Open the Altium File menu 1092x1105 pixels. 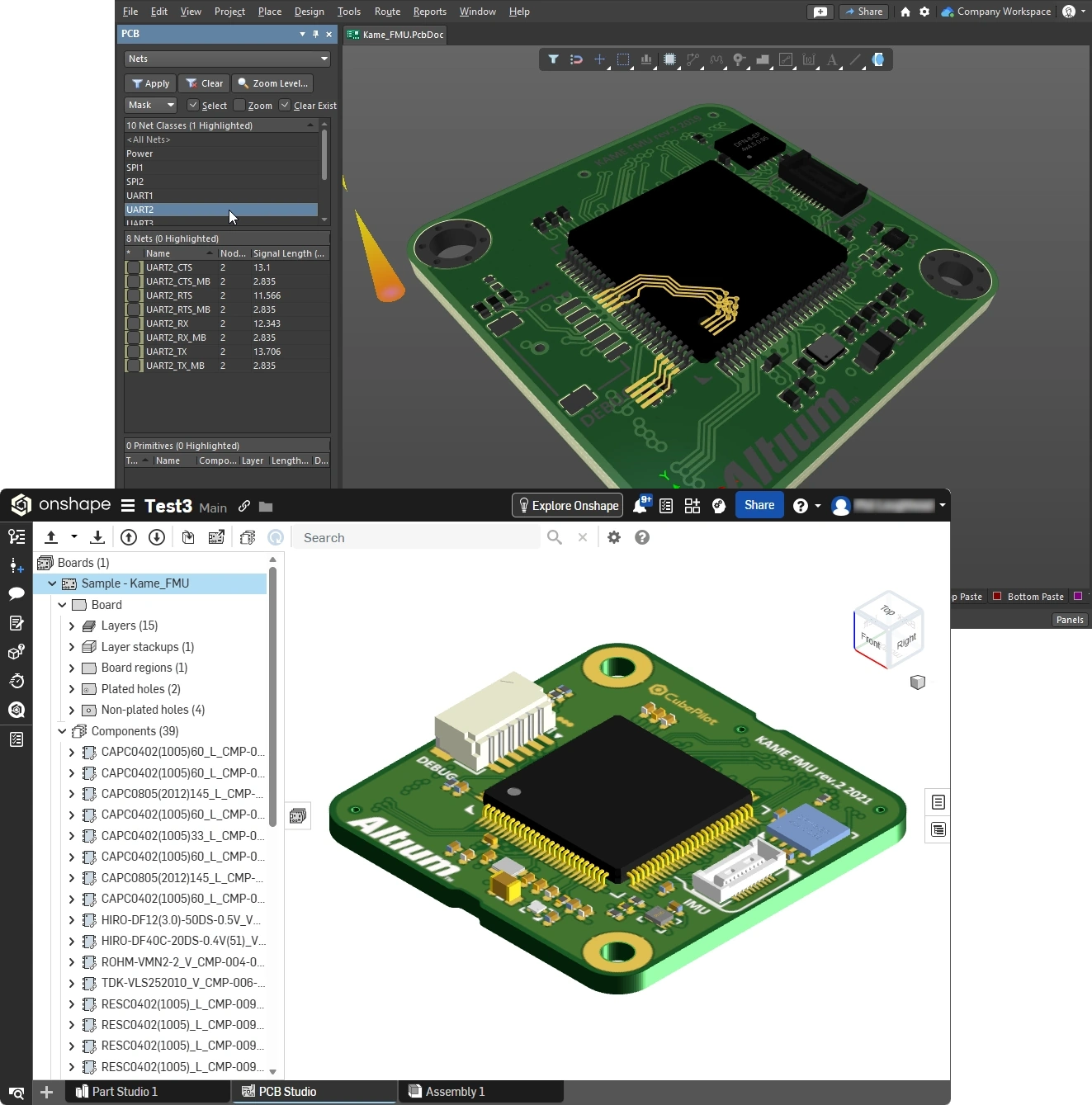pos(130,12)
